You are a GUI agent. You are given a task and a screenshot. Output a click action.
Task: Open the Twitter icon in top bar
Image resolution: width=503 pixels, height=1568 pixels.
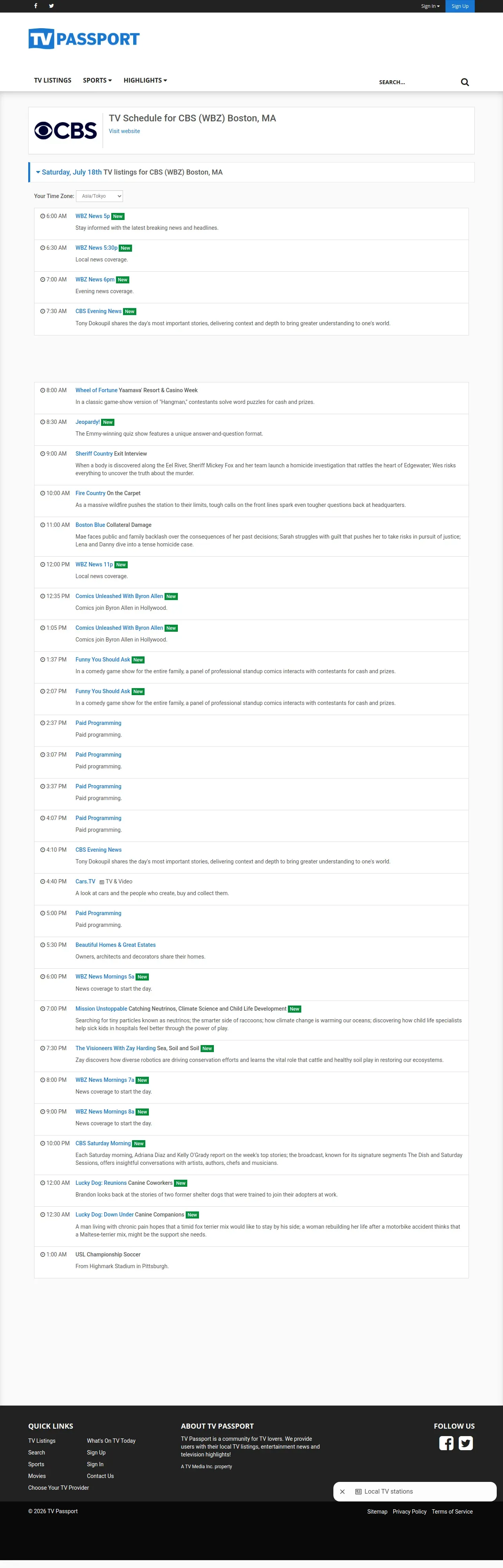click(52, 6)
